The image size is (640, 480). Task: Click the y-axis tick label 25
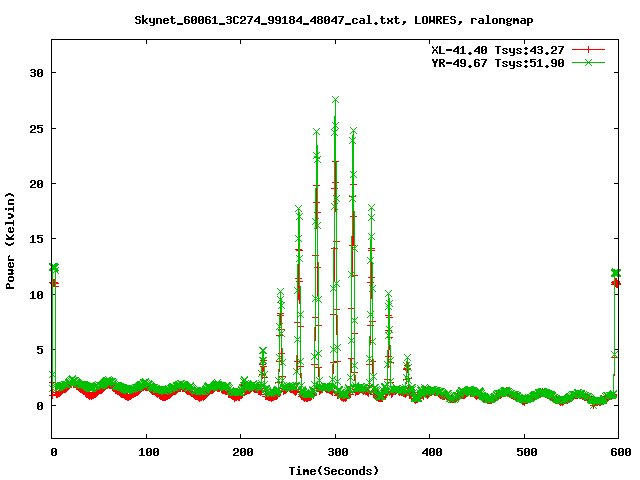click(36, 129)
